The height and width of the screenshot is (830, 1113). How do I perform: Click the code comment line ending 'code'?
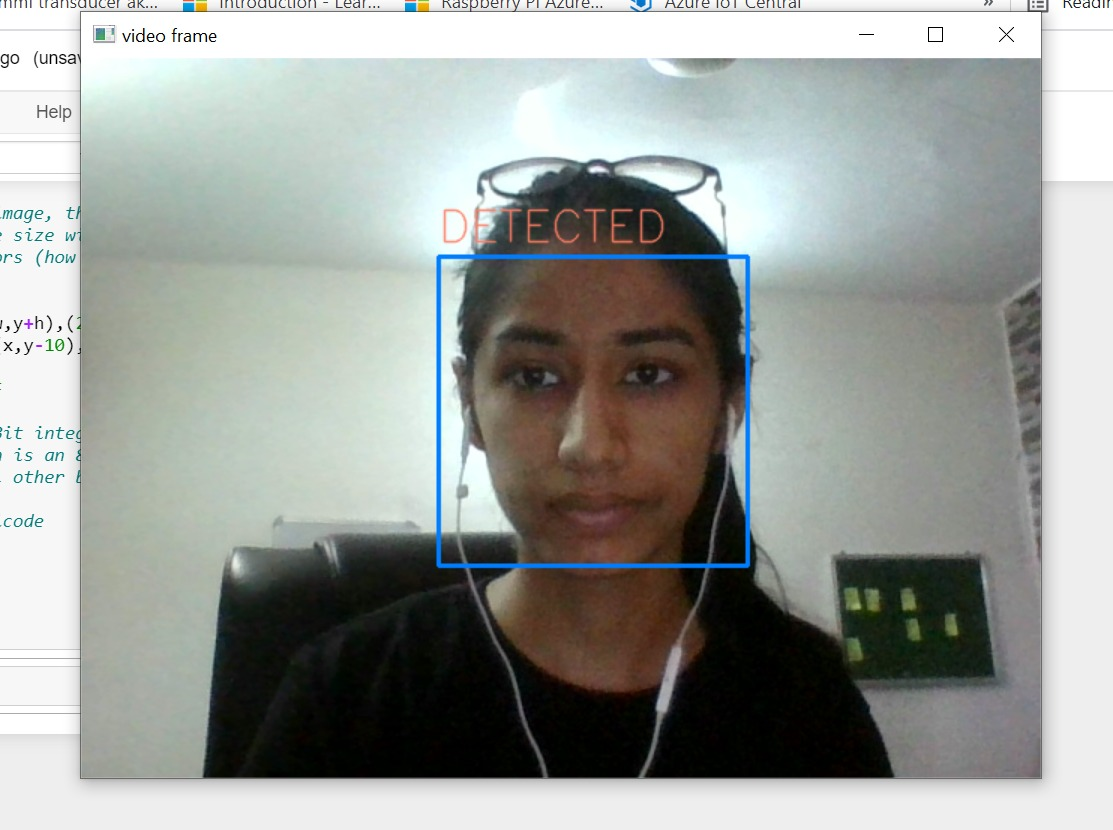pos(22,520)
